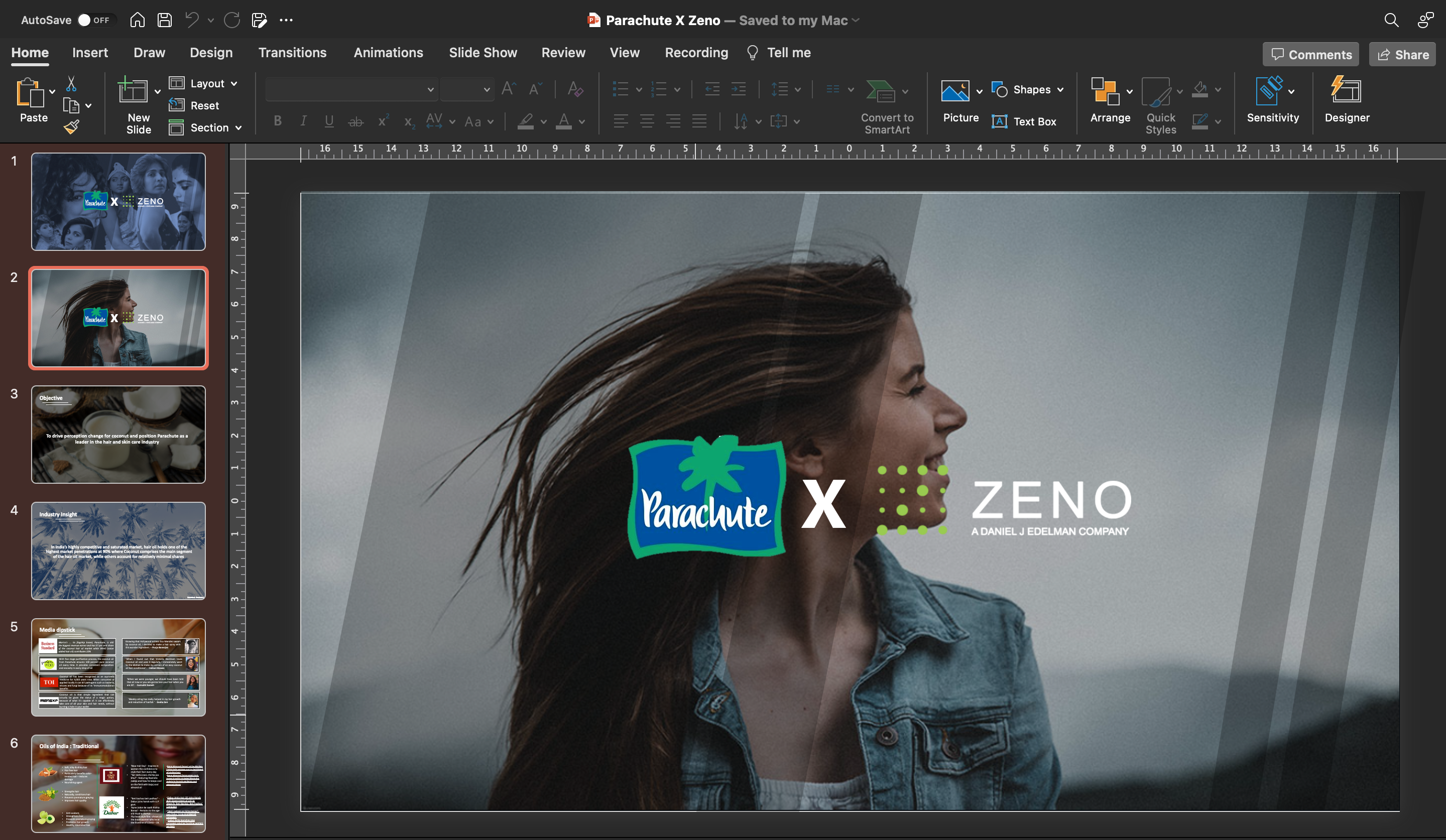Toggle Italic formatting
The height and width of the screenshot is (840, 1446).
(x=303, y=121)
